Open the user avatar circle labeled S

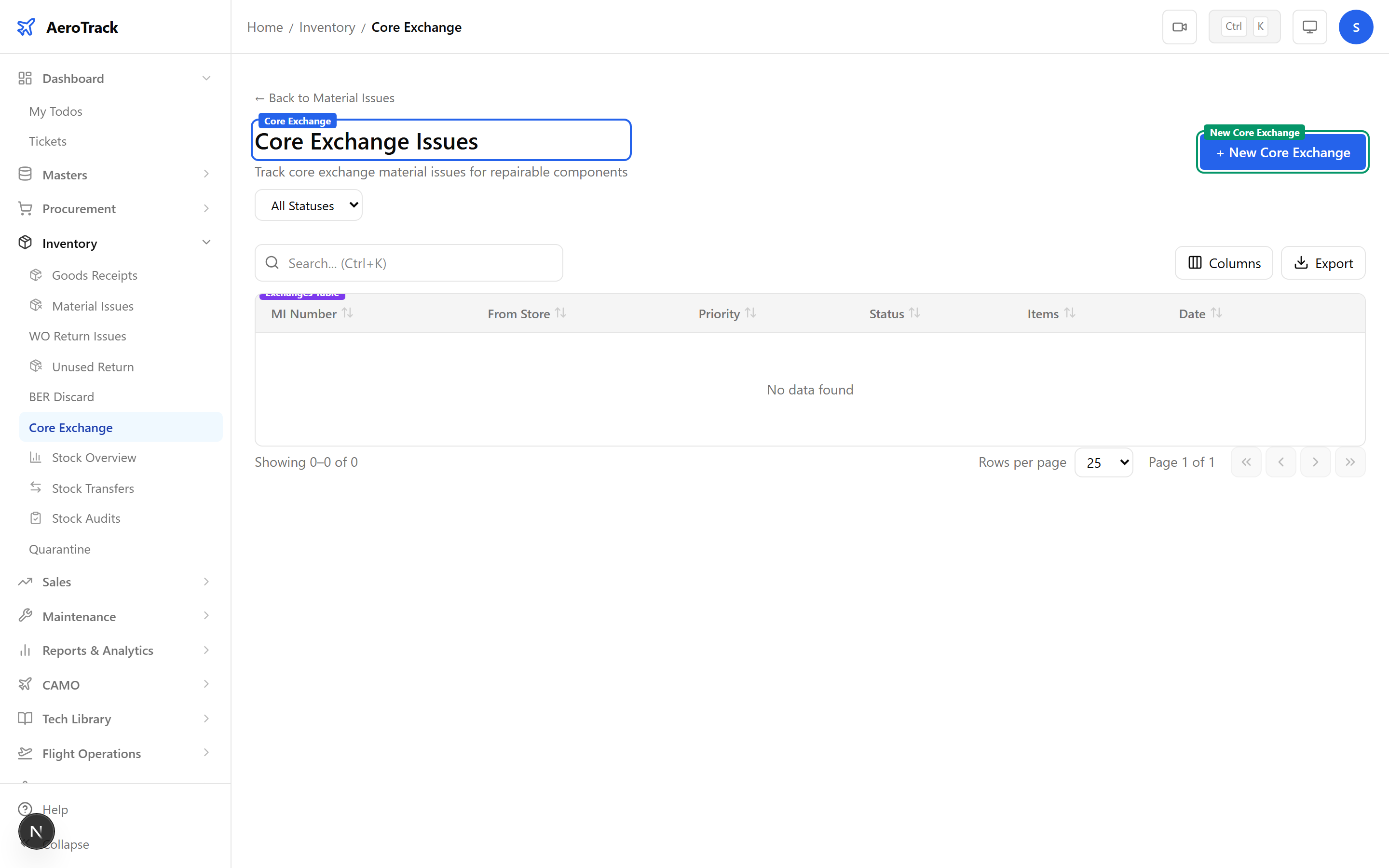click(1356, 27)
